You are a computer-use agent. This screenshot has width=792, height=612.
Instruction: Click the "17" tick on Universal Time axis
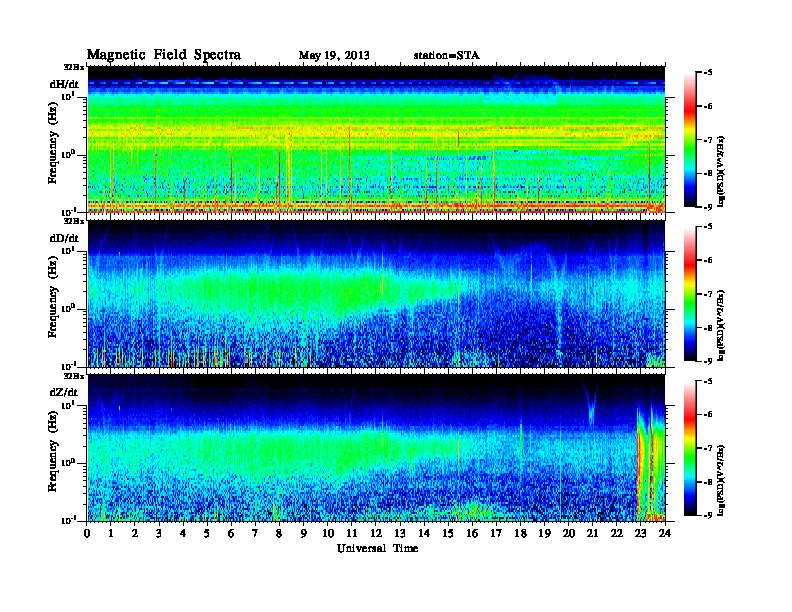pyautogui.click(x=497, y=533)
